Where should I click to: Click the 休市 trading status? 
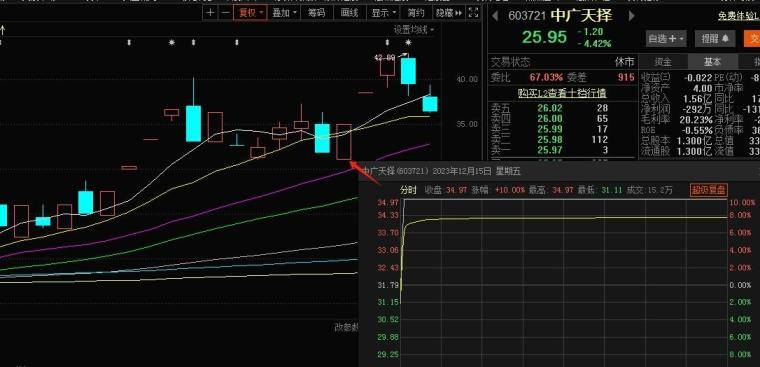[x=624, y=62]
